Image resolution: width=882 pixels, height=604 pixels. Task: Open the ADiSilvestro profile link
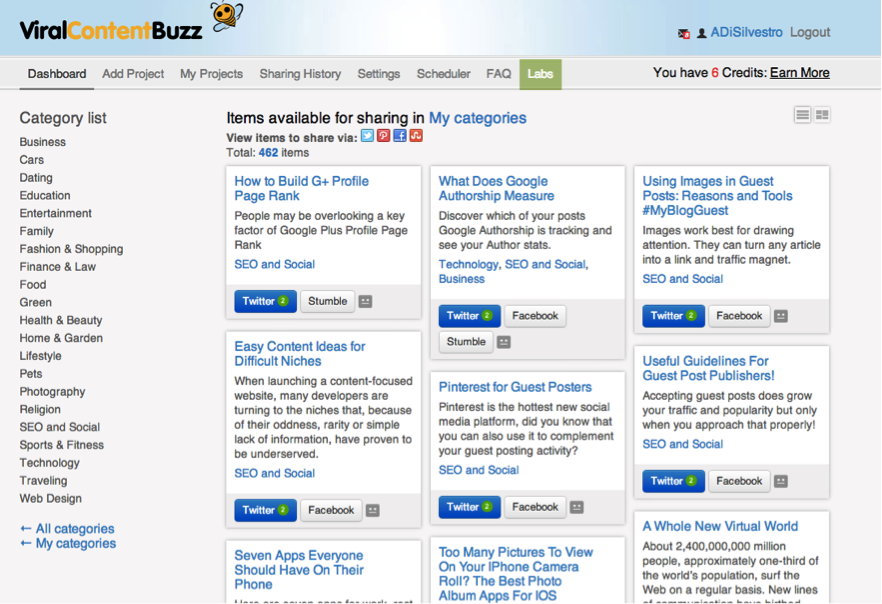pos(746,33)
